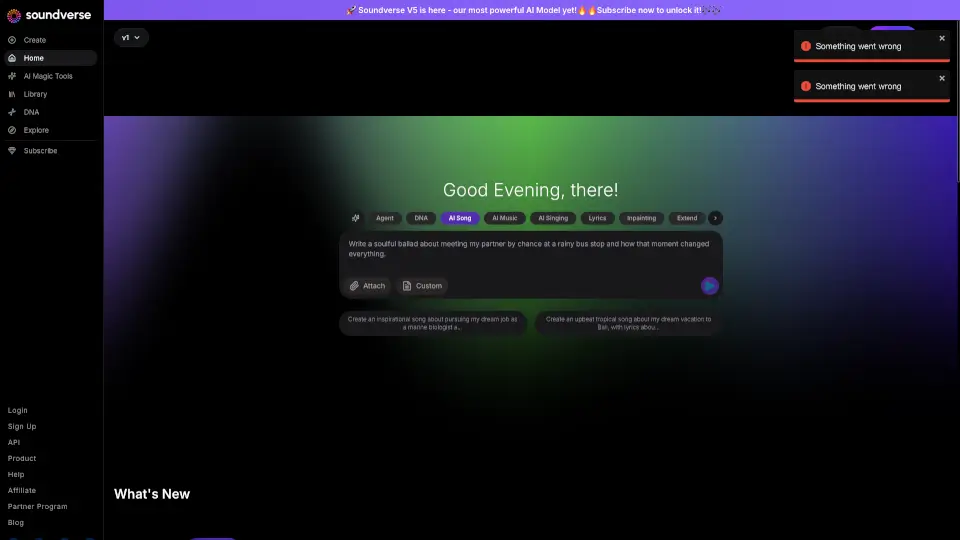Click the Soundverse V5 announcement banner

click(x=531, y=10)
